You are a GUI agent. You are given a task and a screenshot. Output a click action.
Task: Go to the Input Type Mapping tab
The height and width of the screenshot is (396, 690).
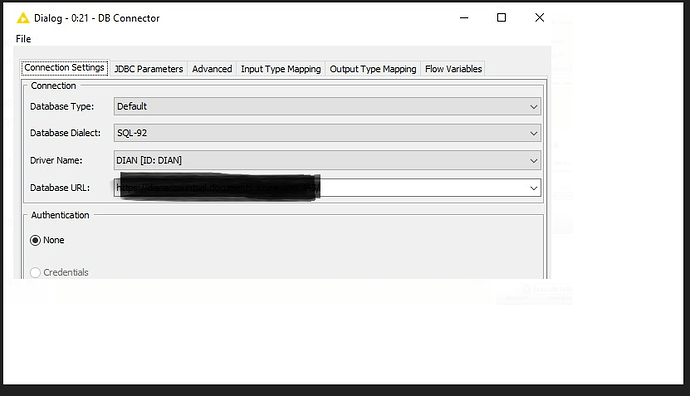(x=281, y=69)
